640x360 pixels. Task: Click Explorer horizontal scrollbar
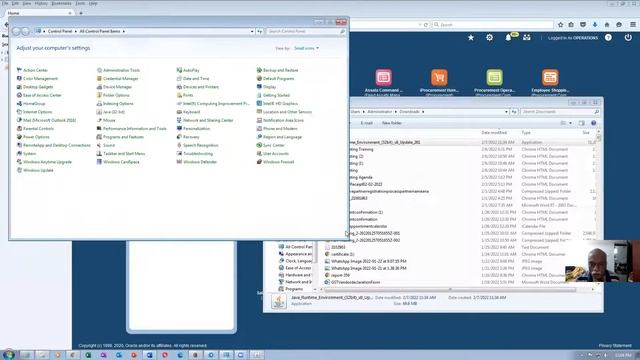coord(450,289)
